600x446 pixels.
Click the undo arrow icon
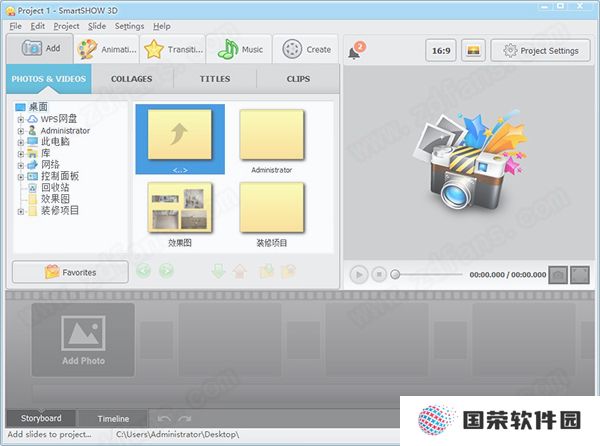click(164, 419)
